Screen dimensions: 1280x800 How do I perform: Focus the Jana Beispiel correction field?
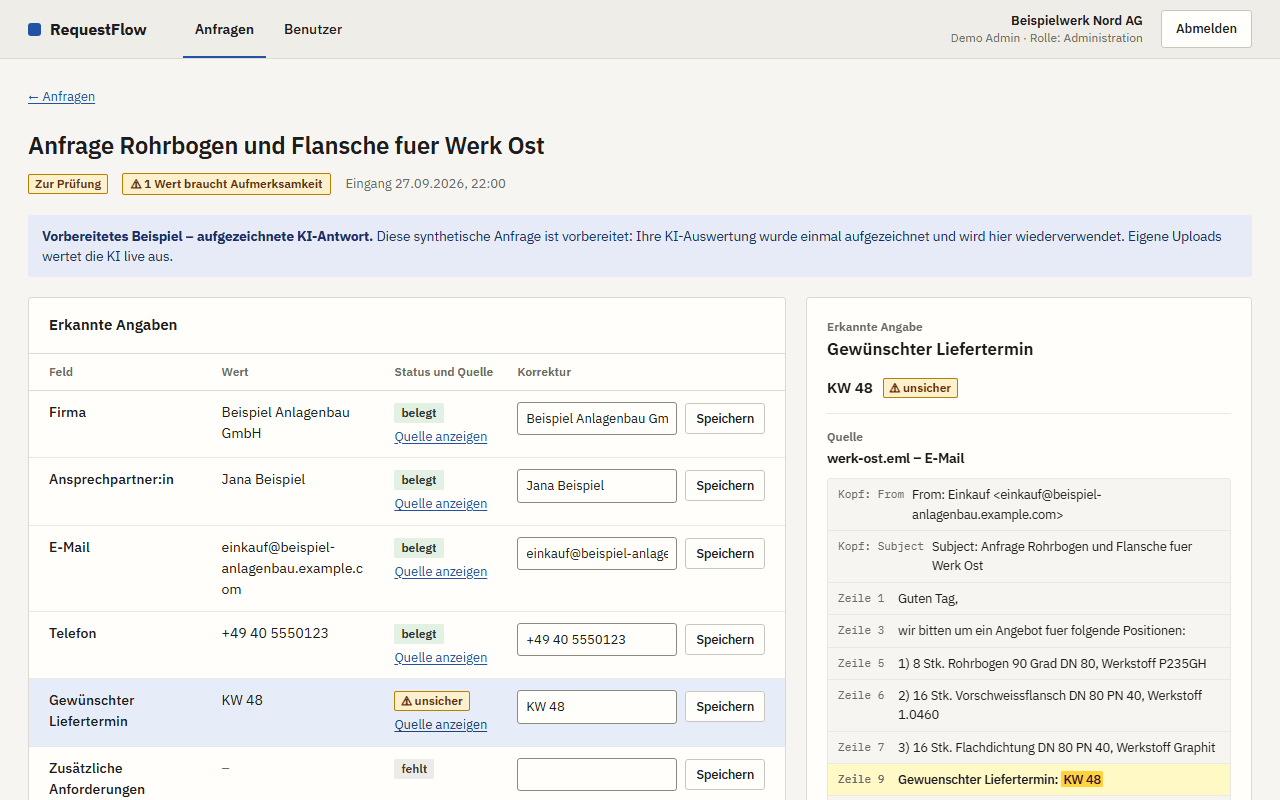(x=597, y=485)
